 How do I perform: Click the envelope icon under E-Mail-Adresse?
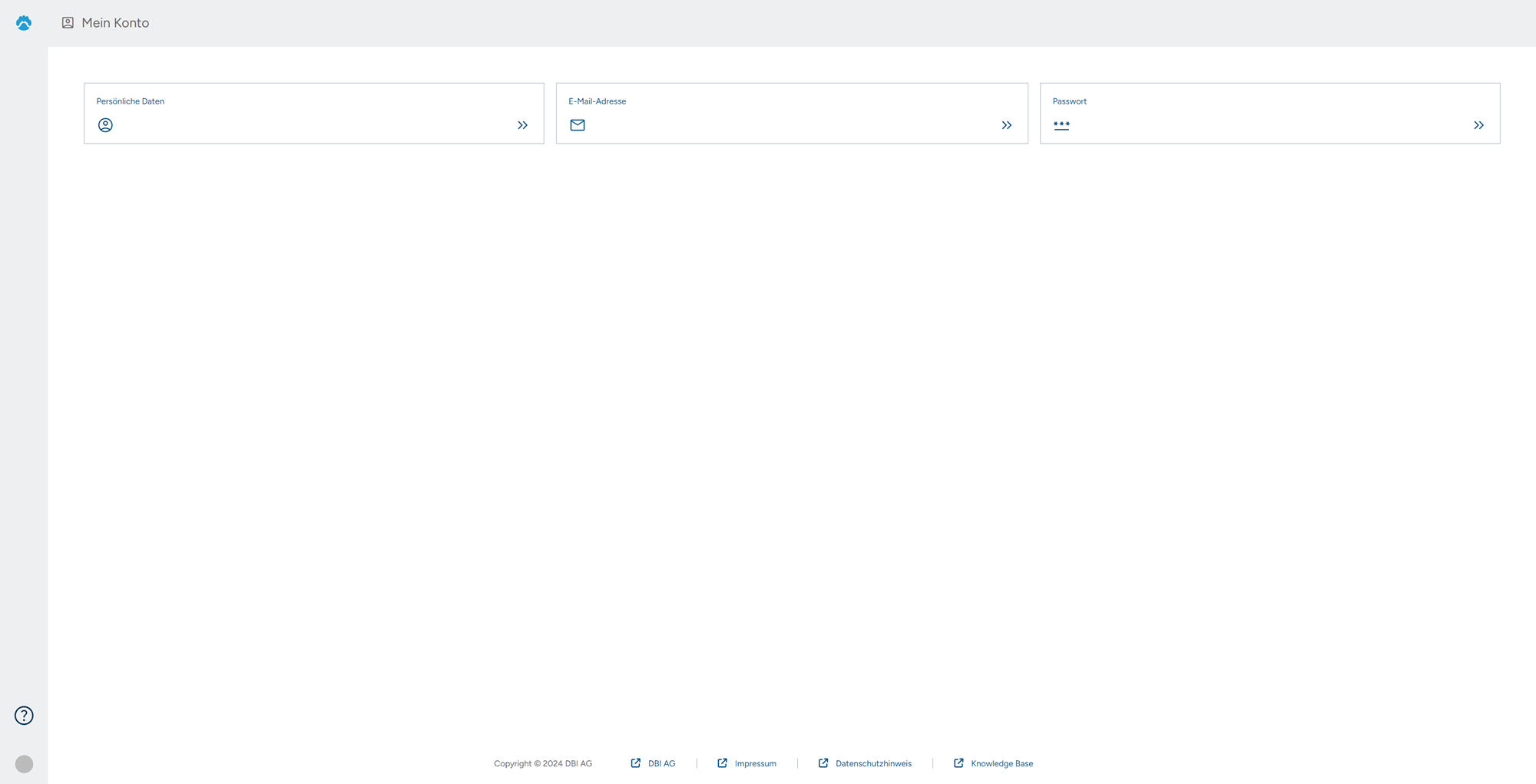click(x=578, y=125)
